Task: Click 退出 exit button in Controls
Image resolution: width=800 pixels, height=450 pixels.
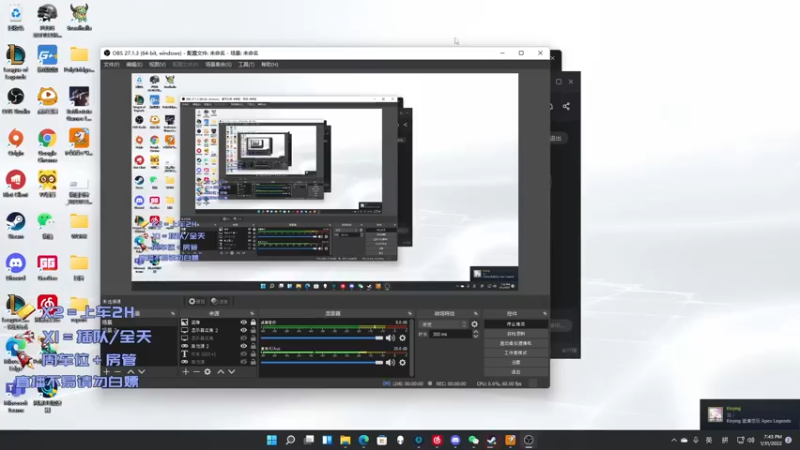Action: (x=516, y=372)
